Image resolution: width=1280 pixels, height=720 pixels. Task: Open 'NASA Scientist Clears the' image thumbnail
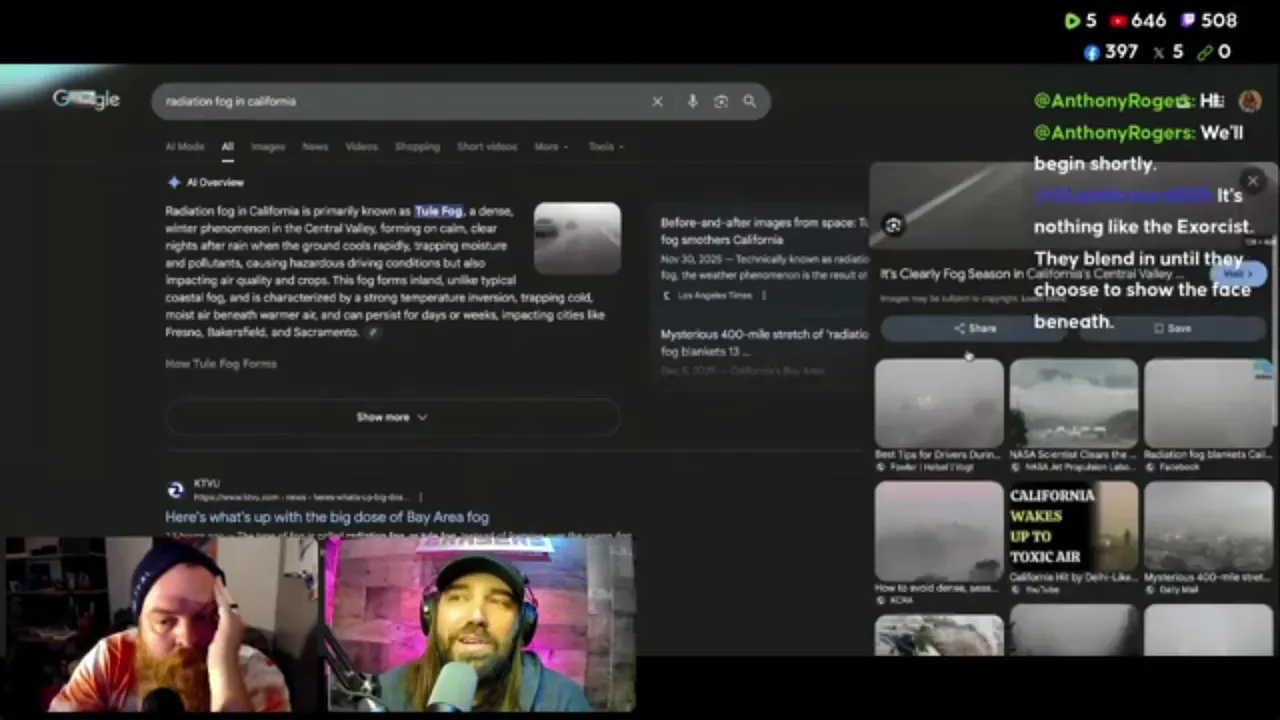pyautogui.click(x=1073, y=404)
